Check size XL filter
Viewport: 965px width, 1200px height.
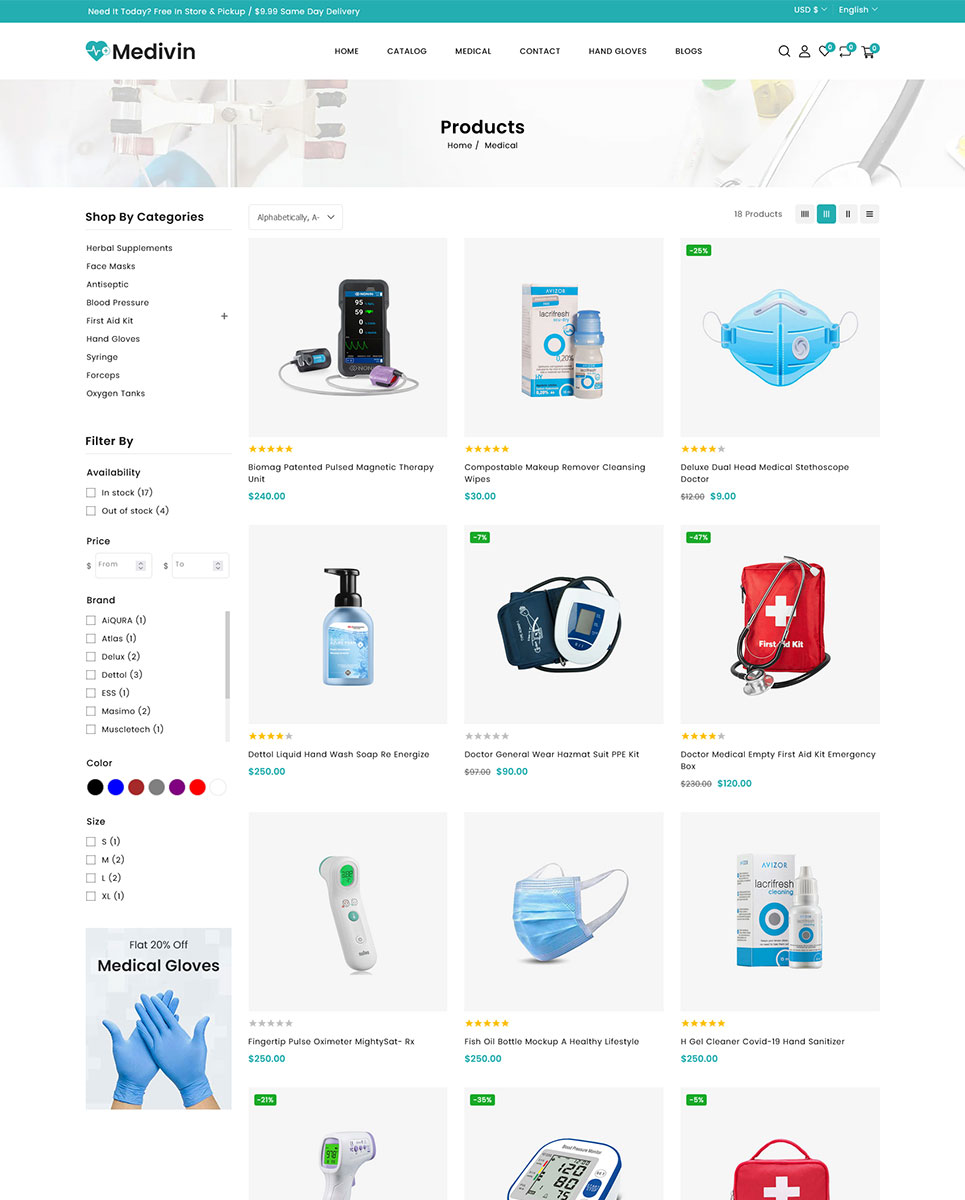[x=91, y=896]
